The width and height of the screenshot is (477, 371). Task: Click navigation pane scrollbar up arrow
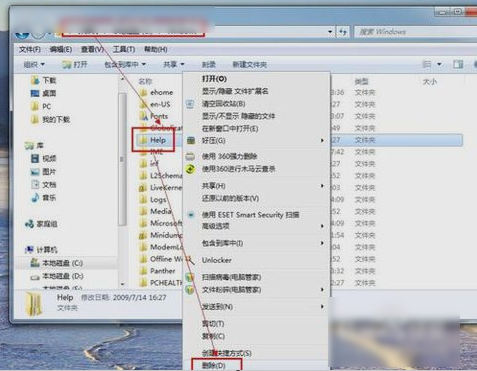[122, 79]
